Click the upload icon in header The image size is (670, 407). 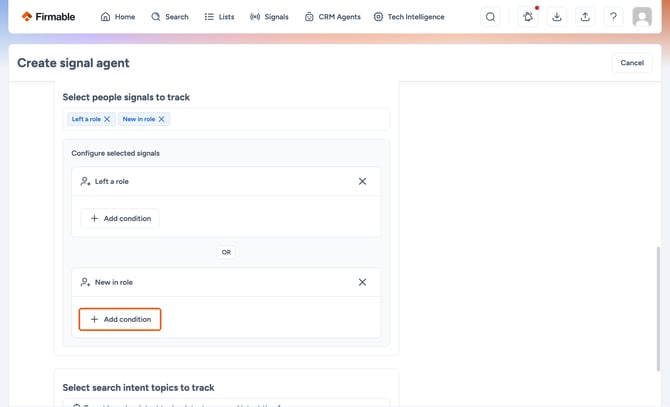585,17
